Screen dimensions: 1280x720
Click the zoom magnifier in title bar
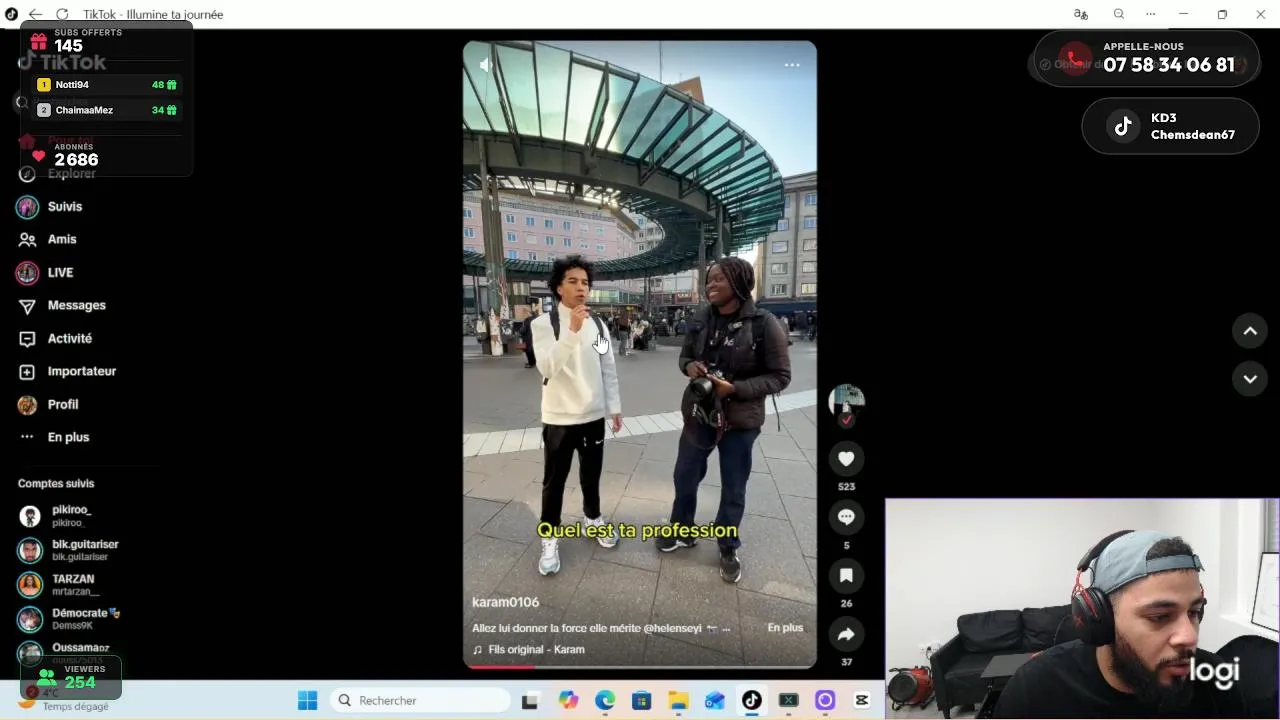[x=1119, y=14]
